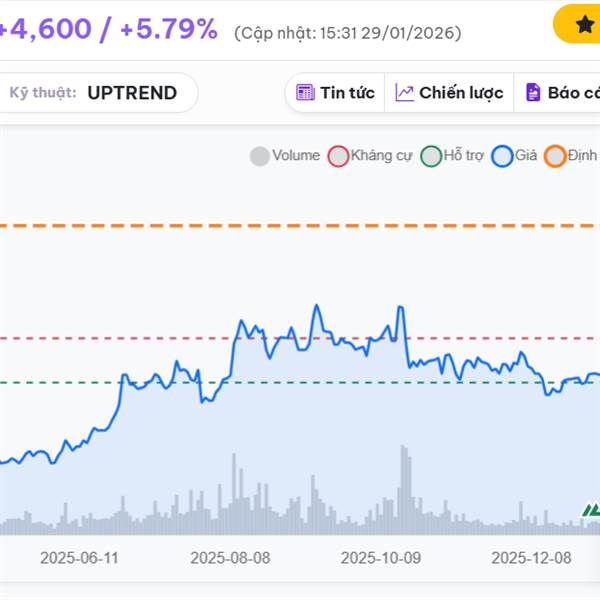Screen dimensions: 600x600
Task: Click the 2025-08-08 date axis label
Action: tap(229, 558)
